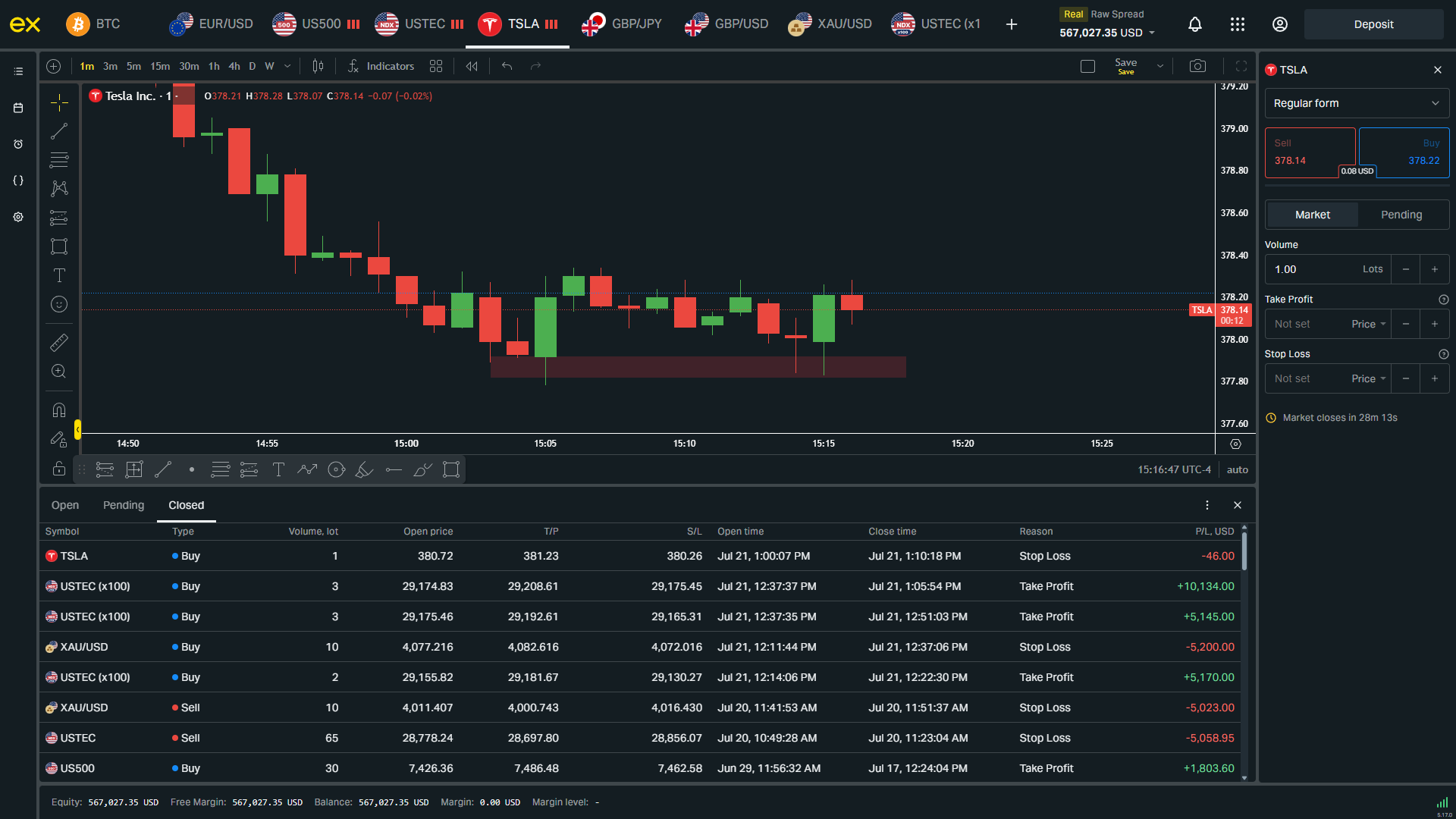The width and height of the screenshot is (1456, 819).
Task: Open the emoji icons tool
Action: (59, 304)
